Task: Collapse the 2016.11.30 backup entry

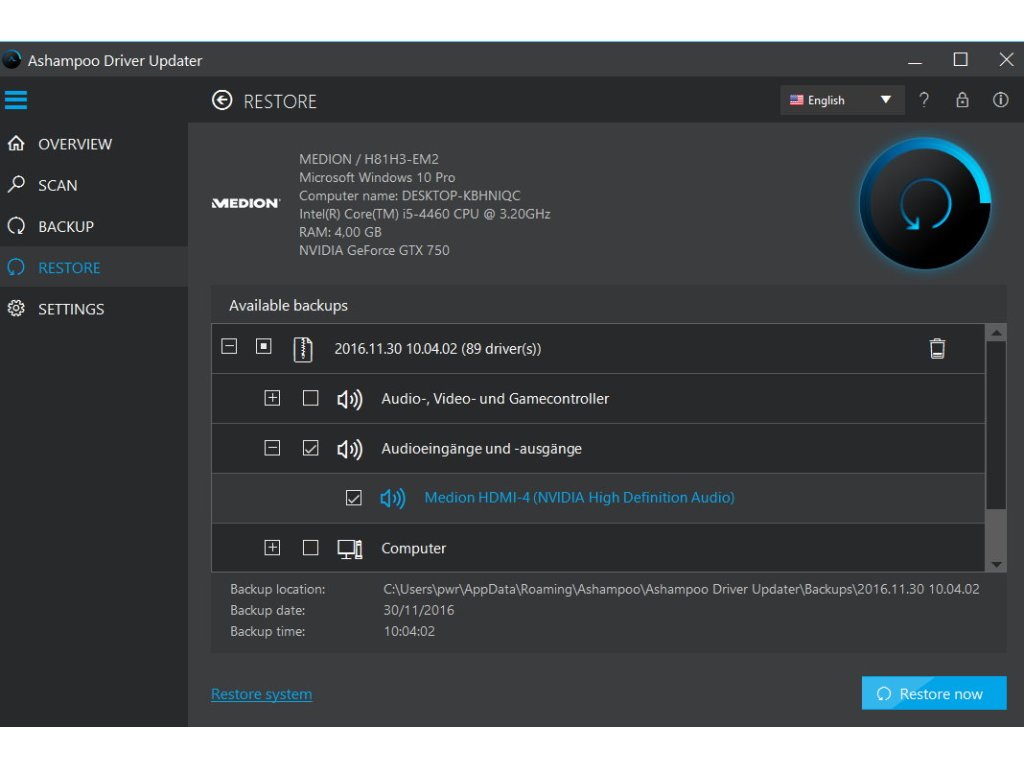Action: (229, 347)
